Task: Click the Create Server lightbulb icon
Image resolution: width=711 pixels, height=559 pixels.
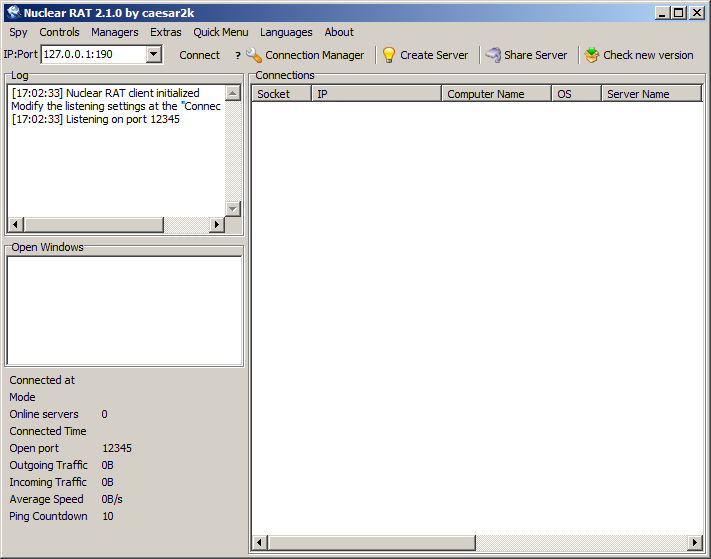Action: coord(389,55)
